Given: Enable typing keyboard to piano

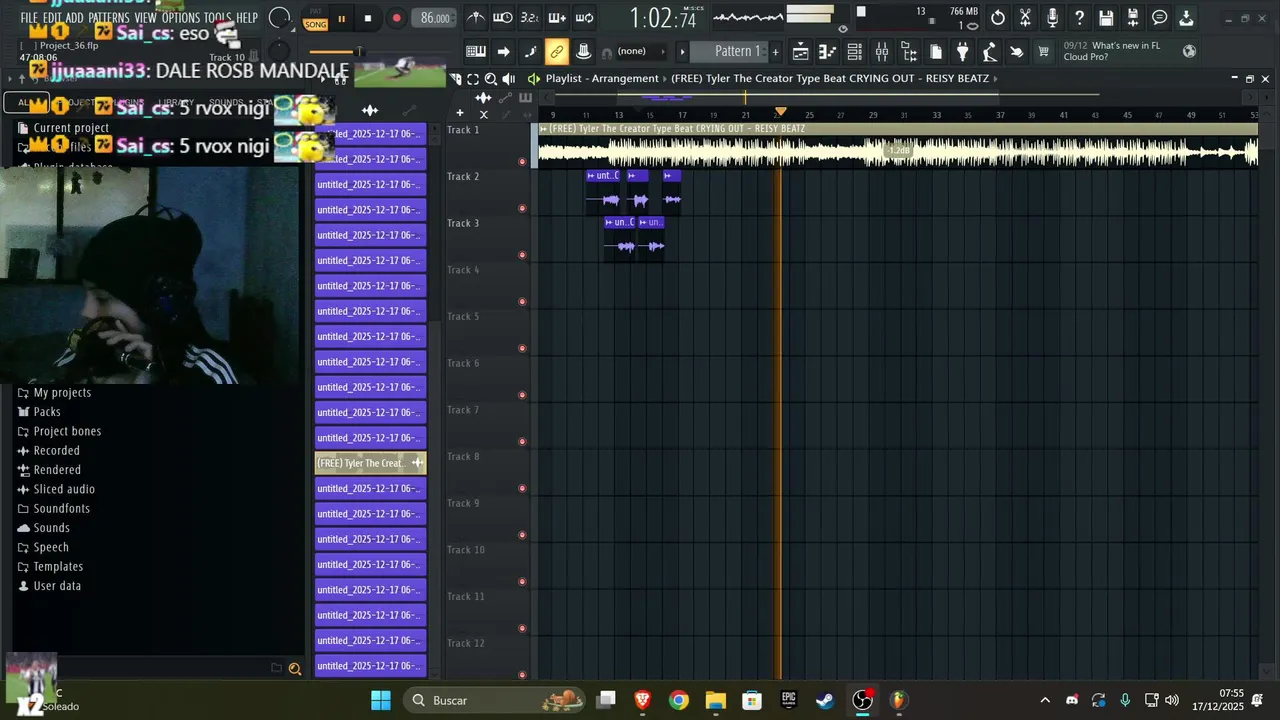Looking at the screenshot, I should tap(476, 51).
